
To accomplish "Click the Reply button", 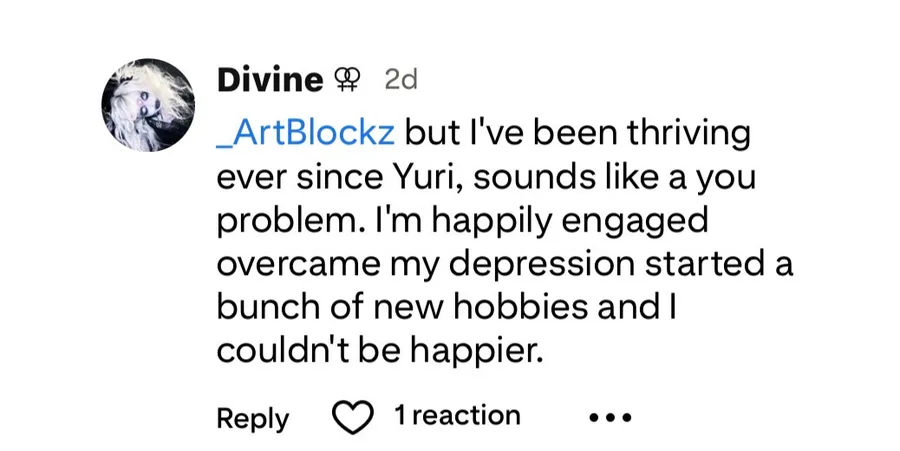I will pyautogui.click(x=252, y=417).
